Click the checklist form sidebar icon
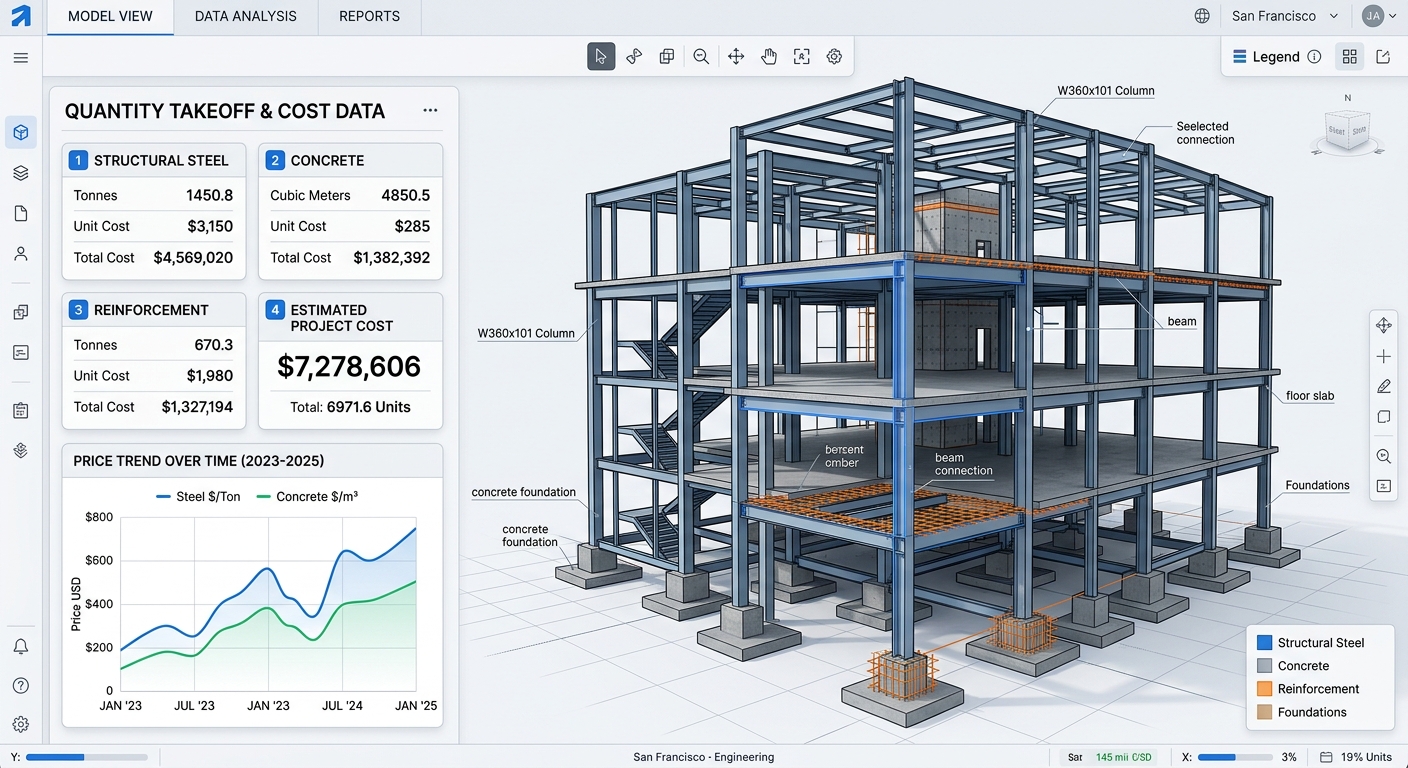The height and width of the screenshot is (768, 1408). click(21, 352)
